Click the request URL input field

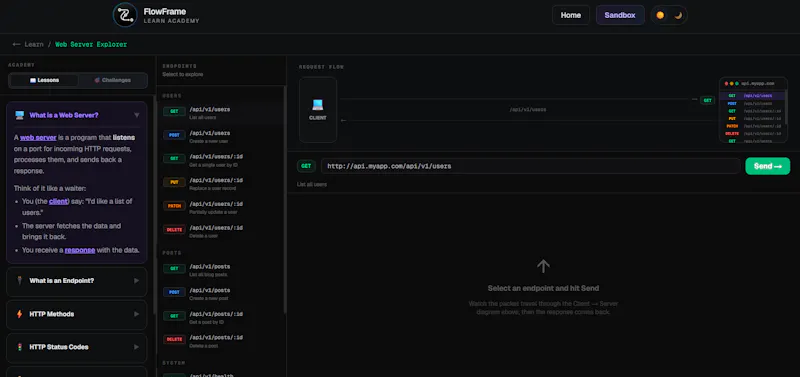[x=531, y=166]
